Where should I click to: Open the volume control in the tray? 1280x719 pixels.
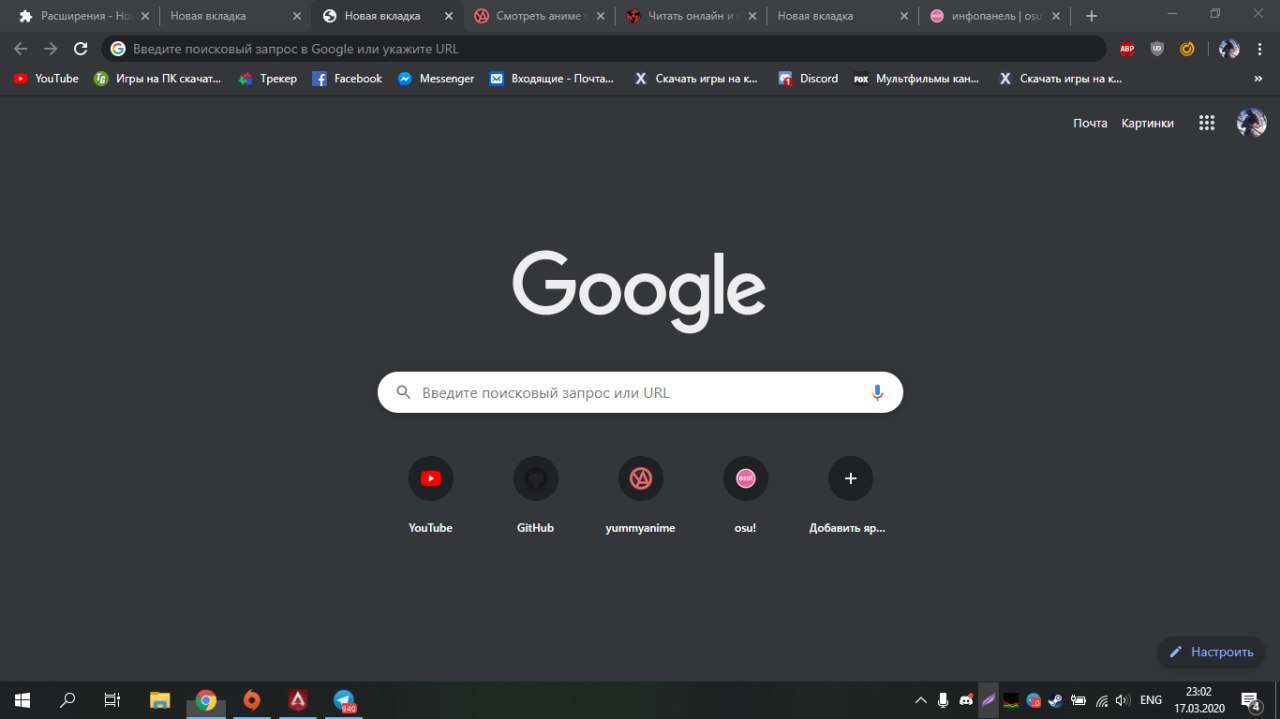(x=1123, y=700)
